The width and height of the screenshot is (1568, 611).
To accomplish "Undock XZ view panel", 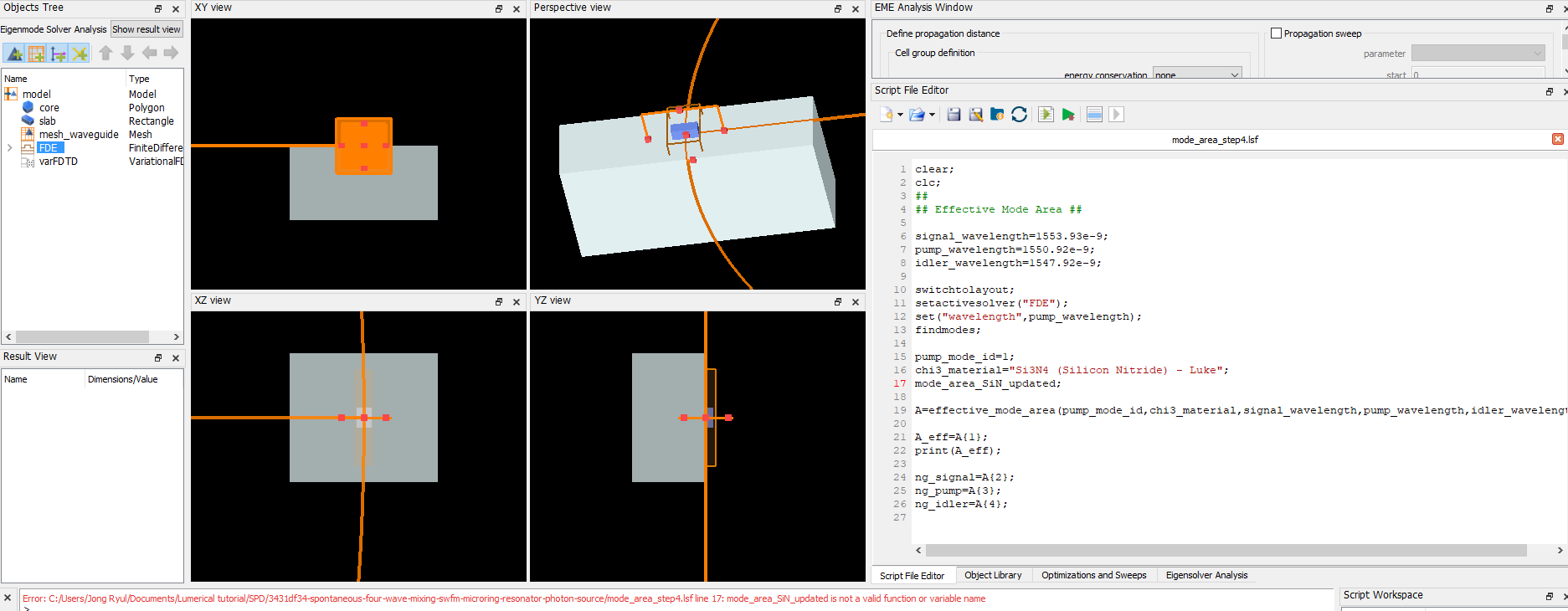I will pyautogui.click(x=499, y=301).
